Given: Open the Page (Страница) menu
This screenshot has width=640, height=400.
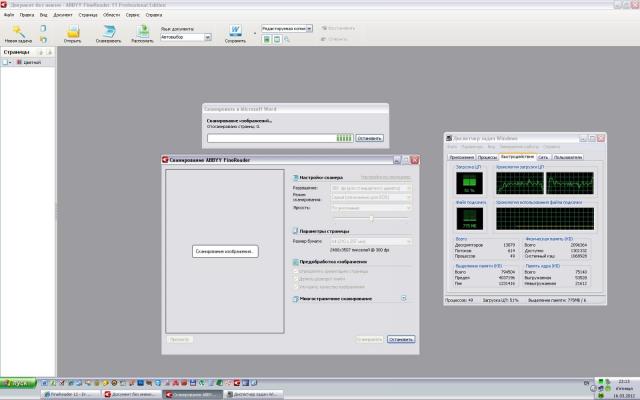Looking at the screenshot, I should coord(88,15).
